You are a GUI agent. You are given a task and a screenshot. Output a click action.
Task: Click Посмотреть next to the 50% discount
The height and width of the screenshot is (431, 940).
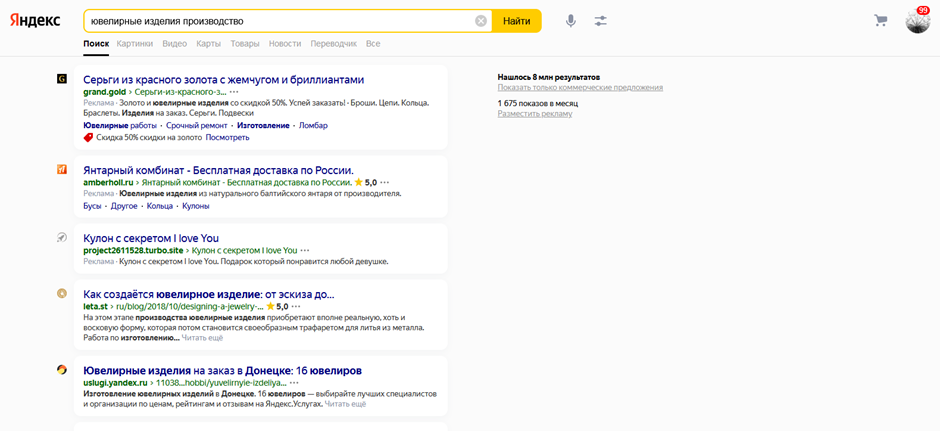(x=227, y=137)
